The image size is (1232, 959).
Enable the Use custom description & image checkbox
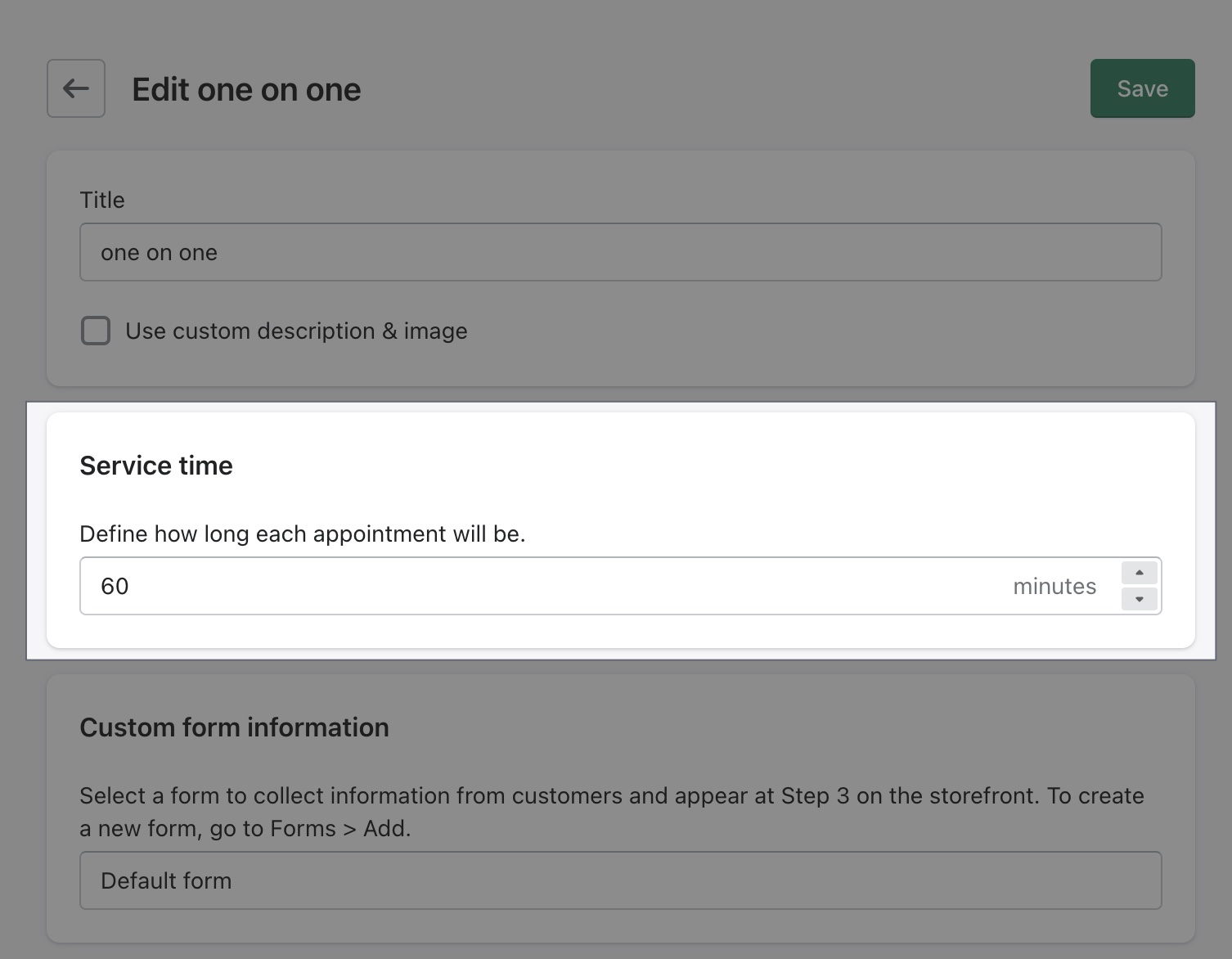(x=95, y=331)
